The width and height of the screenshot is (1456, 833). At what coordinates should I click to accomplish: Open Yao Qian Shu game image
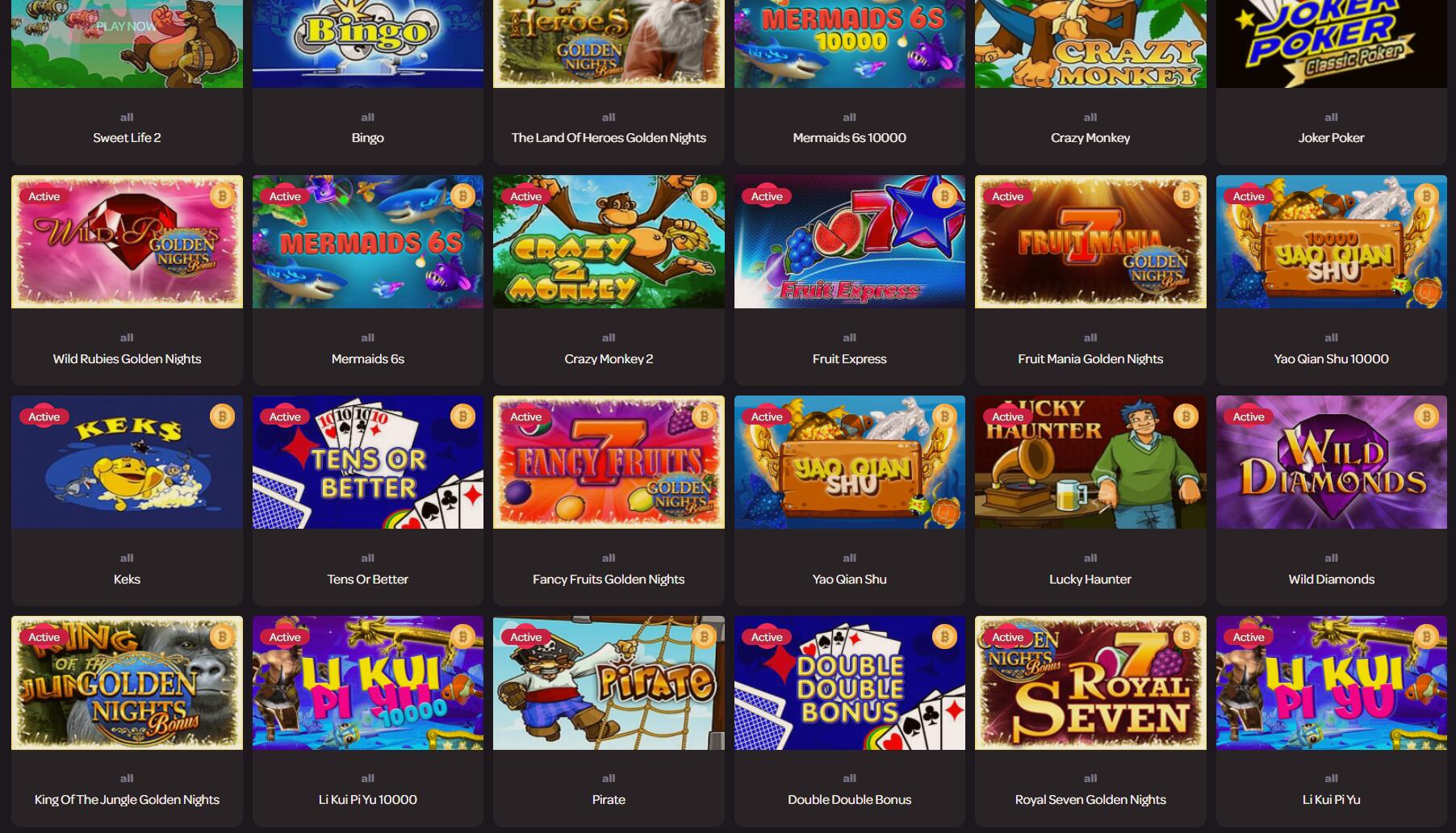[849, 462]
